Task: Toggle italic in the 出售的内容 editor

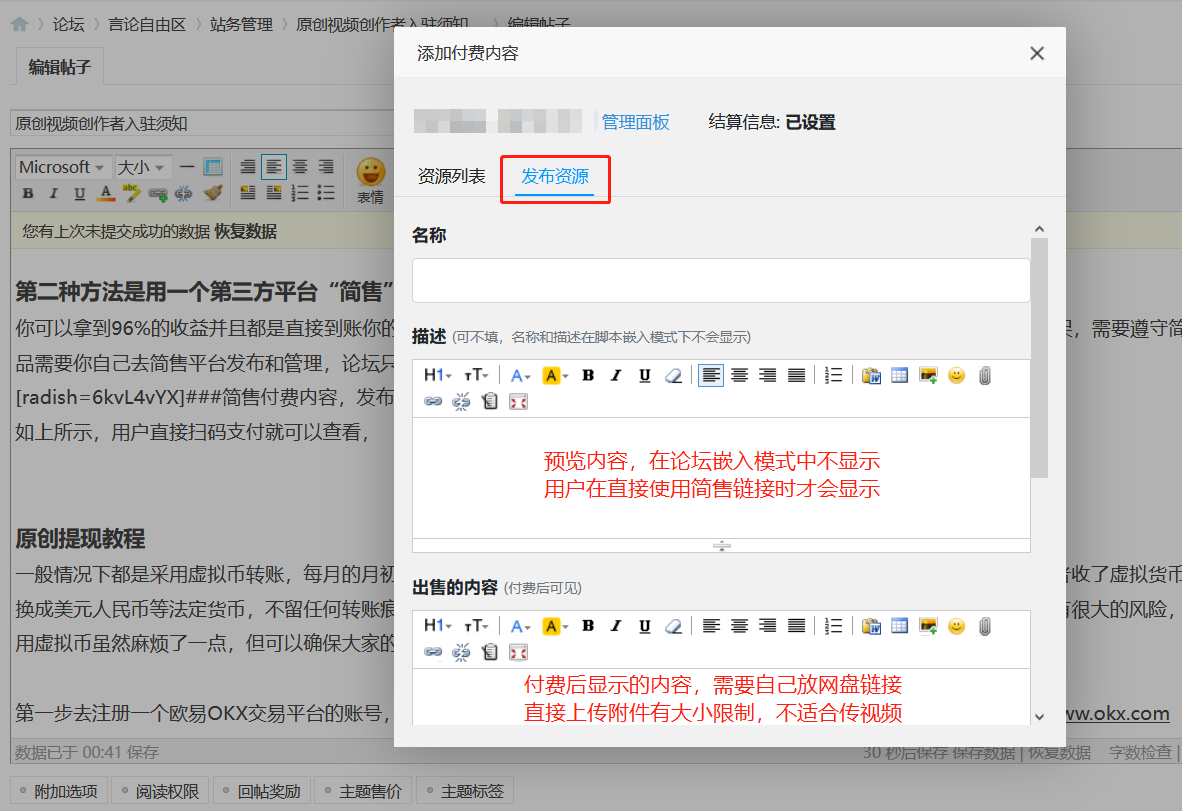Action: click(x=615, y=626)
